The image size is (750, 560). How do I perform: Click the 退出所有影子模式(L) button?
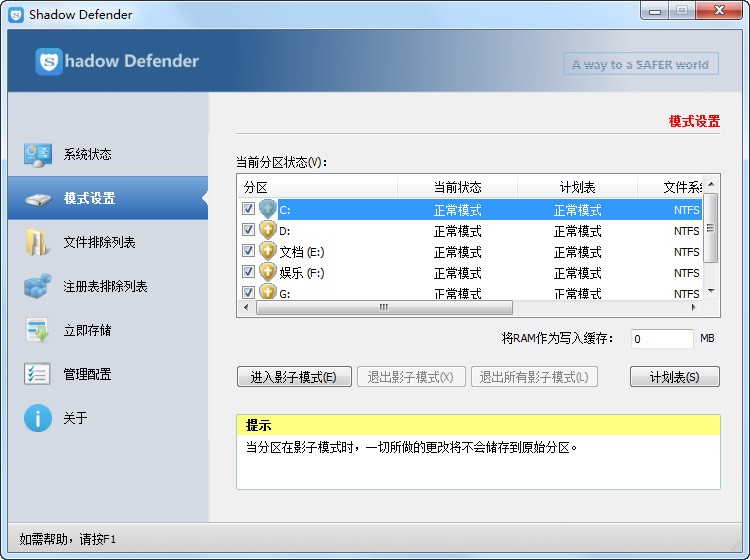click(x=534, y=377)
